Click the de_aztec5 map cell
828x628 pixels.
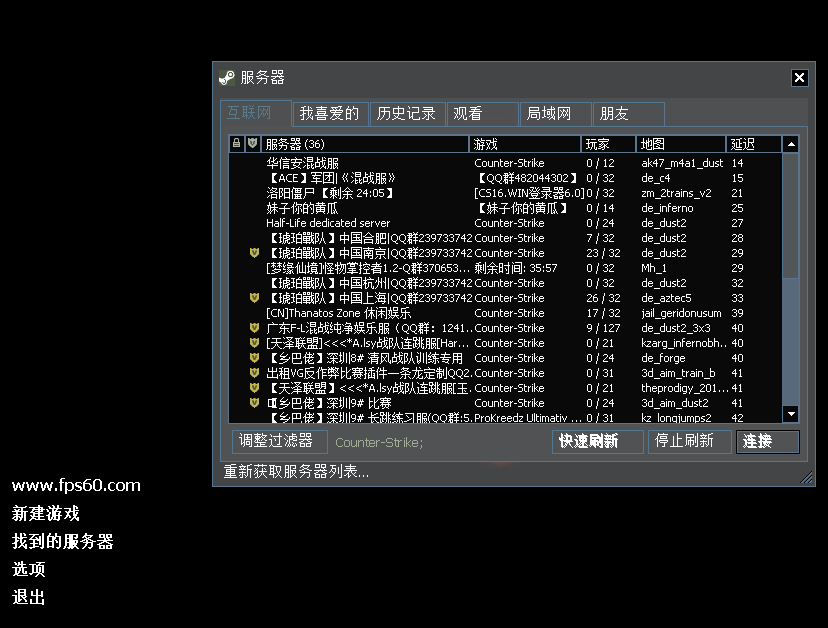[x=666, y=298]
